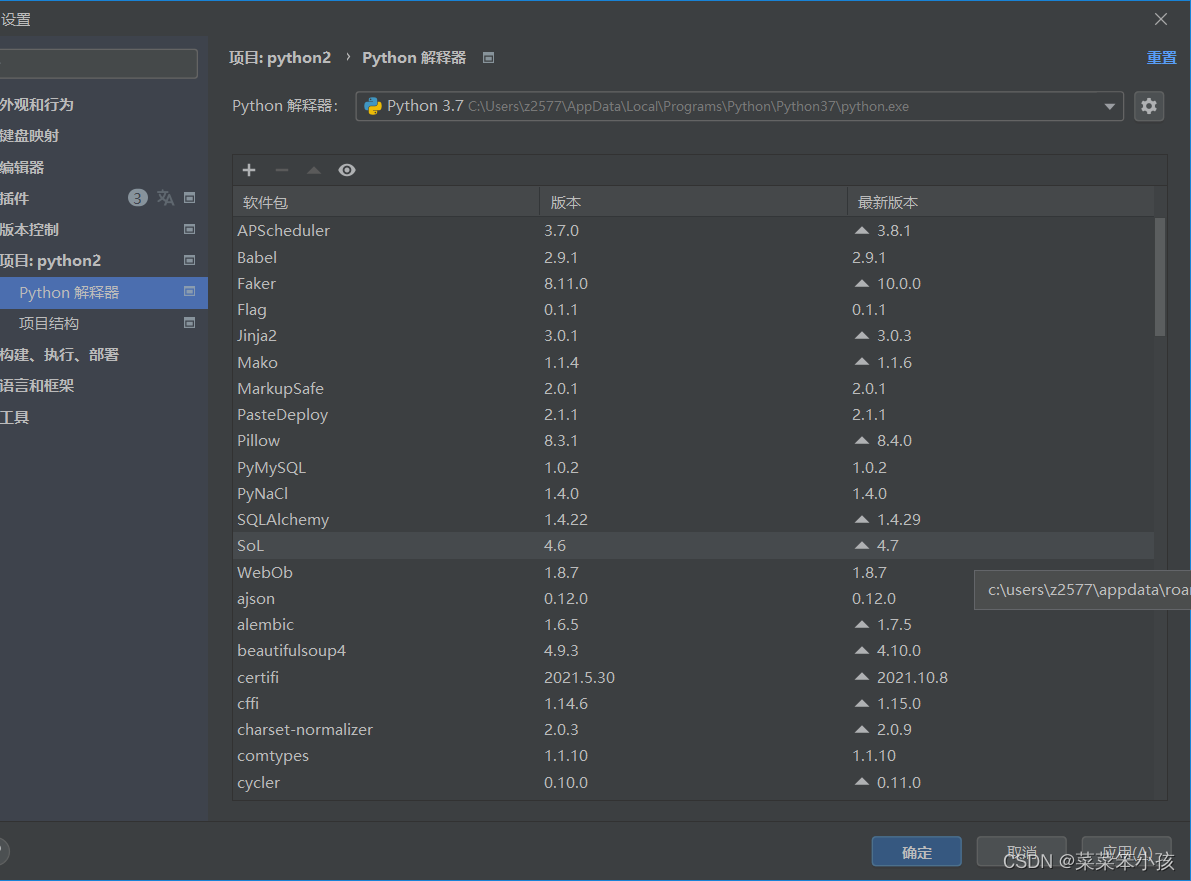Viewport: 1191px width, 881px height.
Task: Close the settings dialog with the X
Action: [x=1161, y=19]
